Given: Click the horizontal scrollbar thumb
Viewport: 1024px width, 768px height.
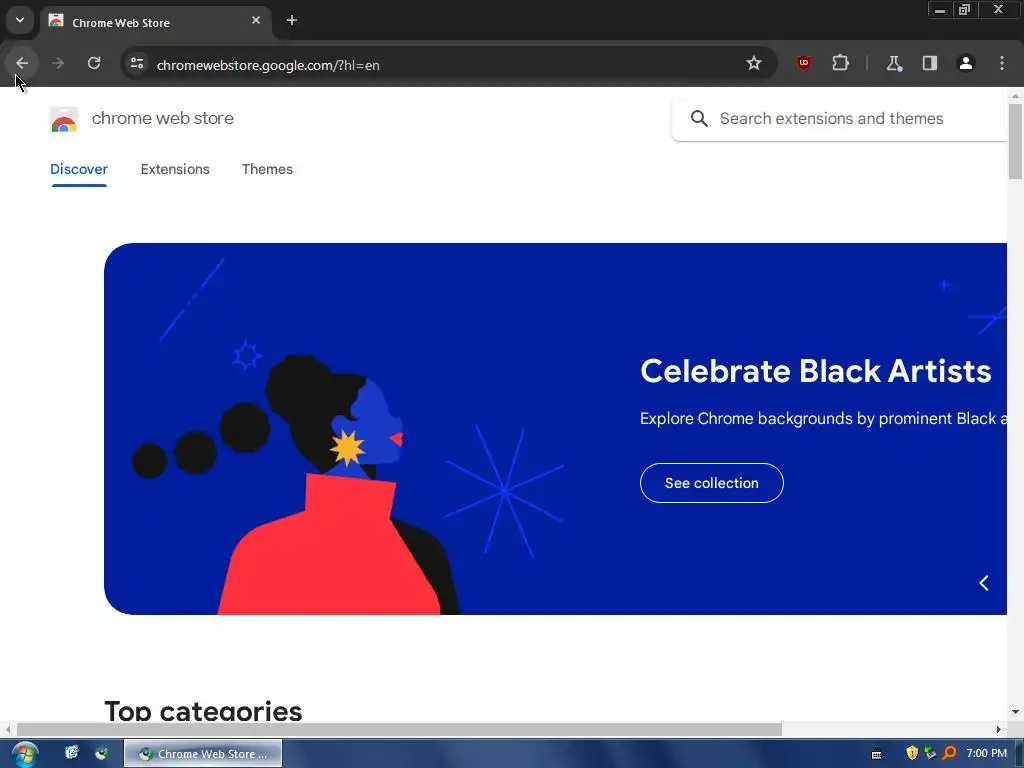Looking at the screenshot, I should click(399, 729).
